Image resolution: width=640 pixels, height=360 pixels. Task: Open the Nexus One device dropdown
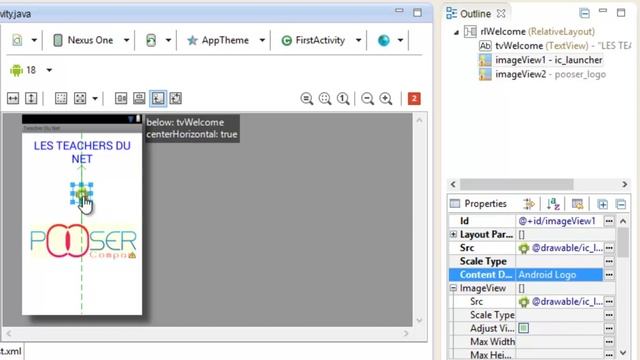(x=126, y=40)
